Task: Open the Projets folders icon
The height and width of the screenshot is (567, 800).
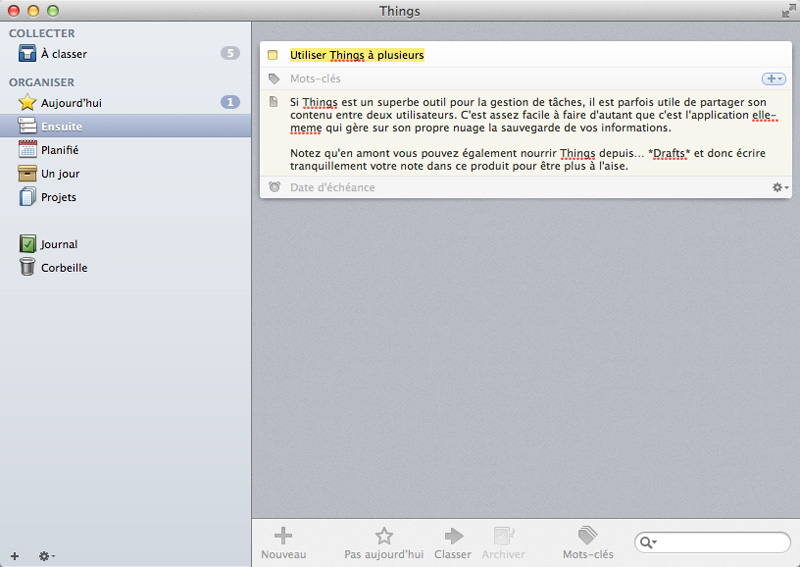Action: pos(27,197)
